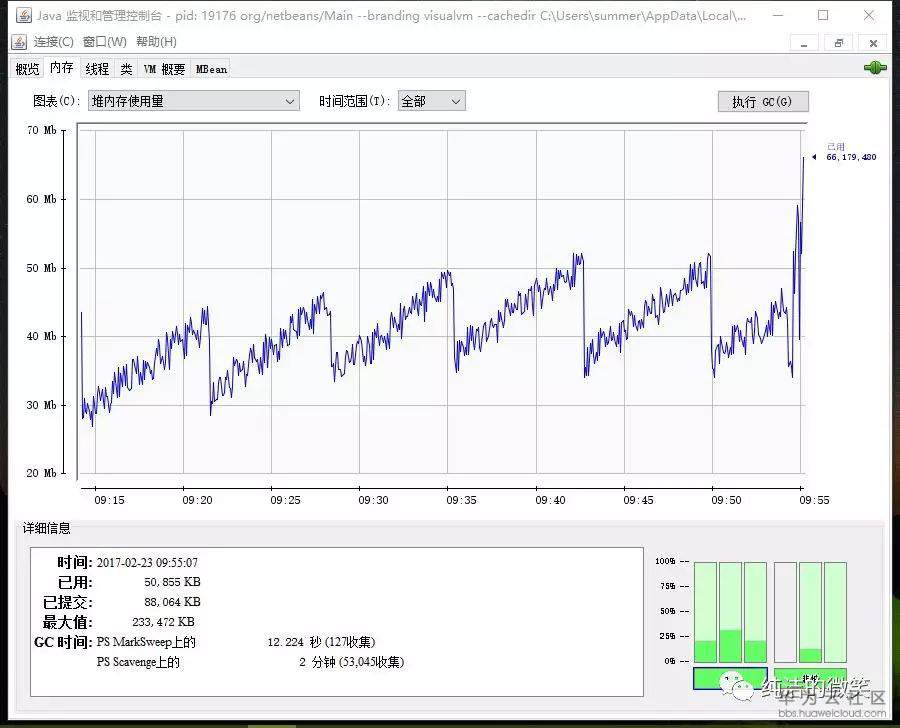
Task: Restore the inner connection window
Action: click(x=839, y=43)
